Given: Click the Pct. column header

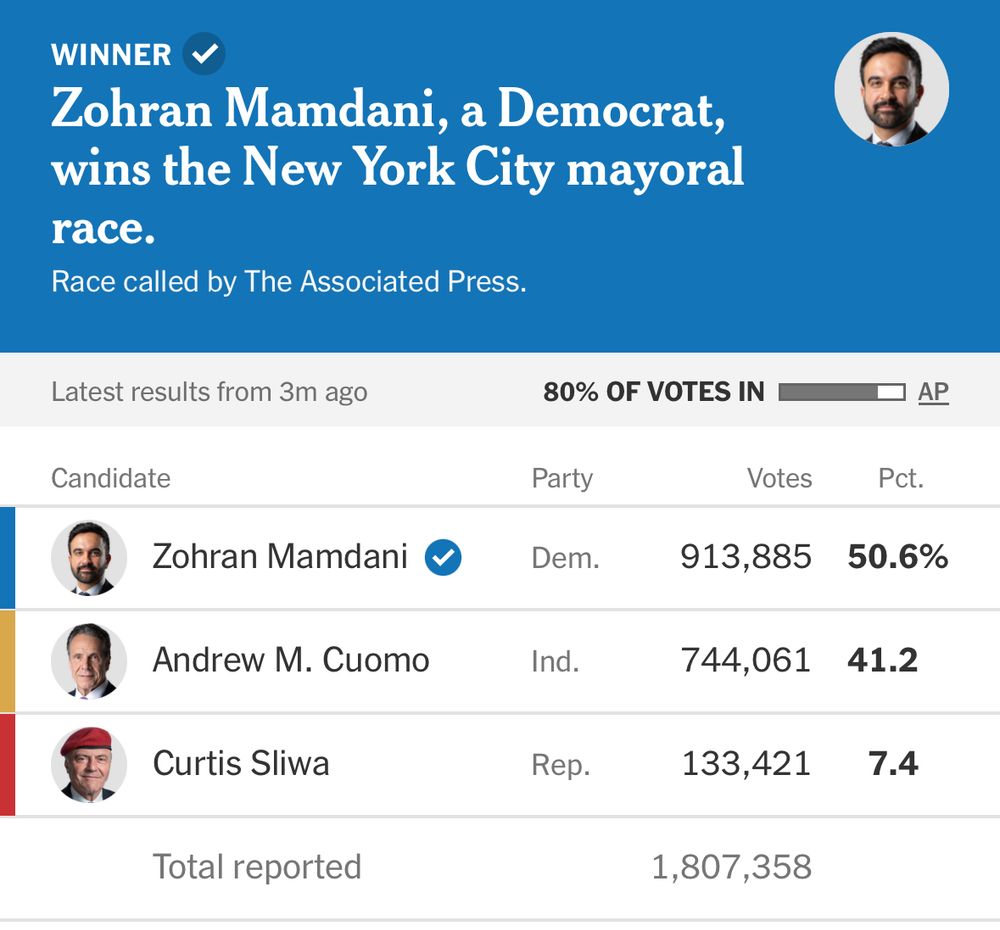Looking at the screenshot, I should point(900,479).
